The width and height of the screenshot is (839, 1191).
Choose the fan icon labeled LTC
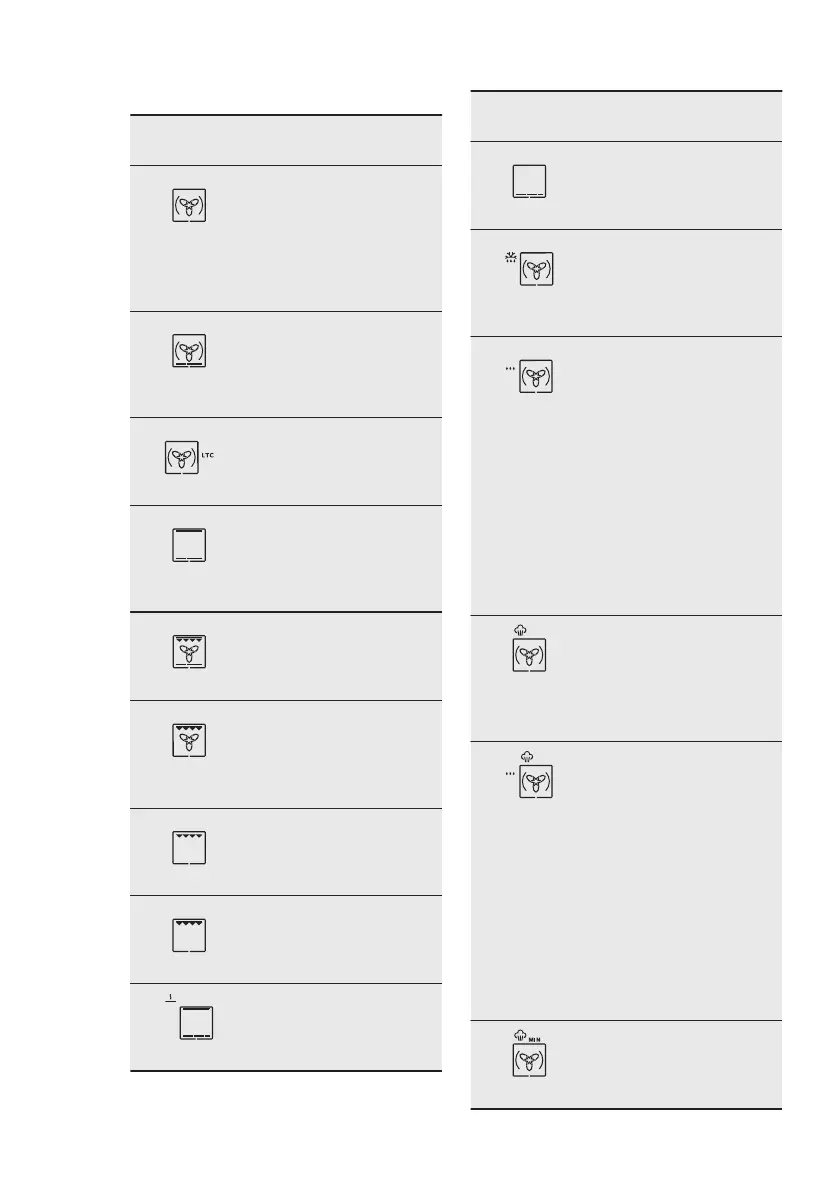click(182, 456)
